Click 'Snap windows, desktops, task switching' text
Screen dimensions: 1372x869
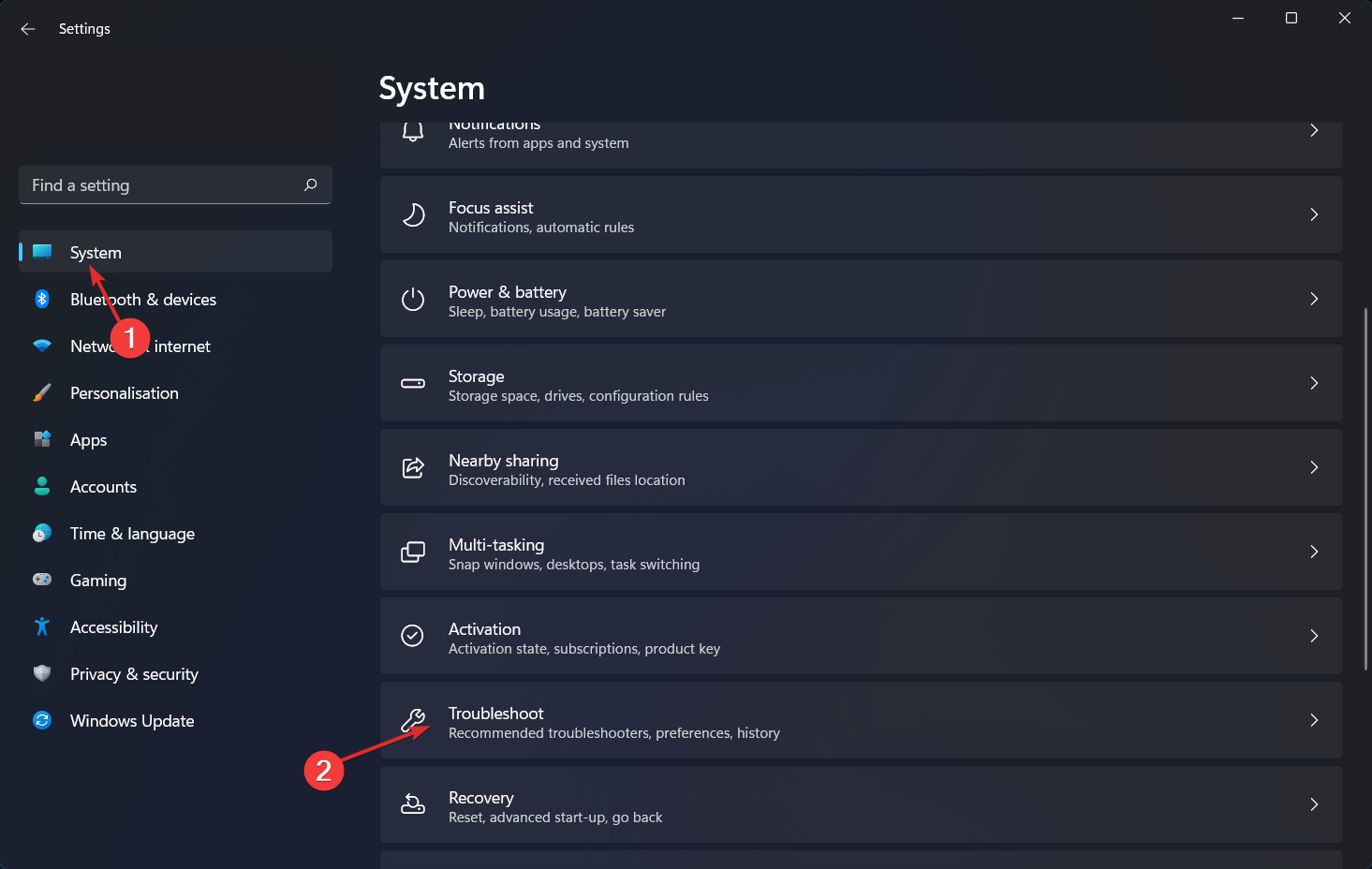tap(574, 565)
